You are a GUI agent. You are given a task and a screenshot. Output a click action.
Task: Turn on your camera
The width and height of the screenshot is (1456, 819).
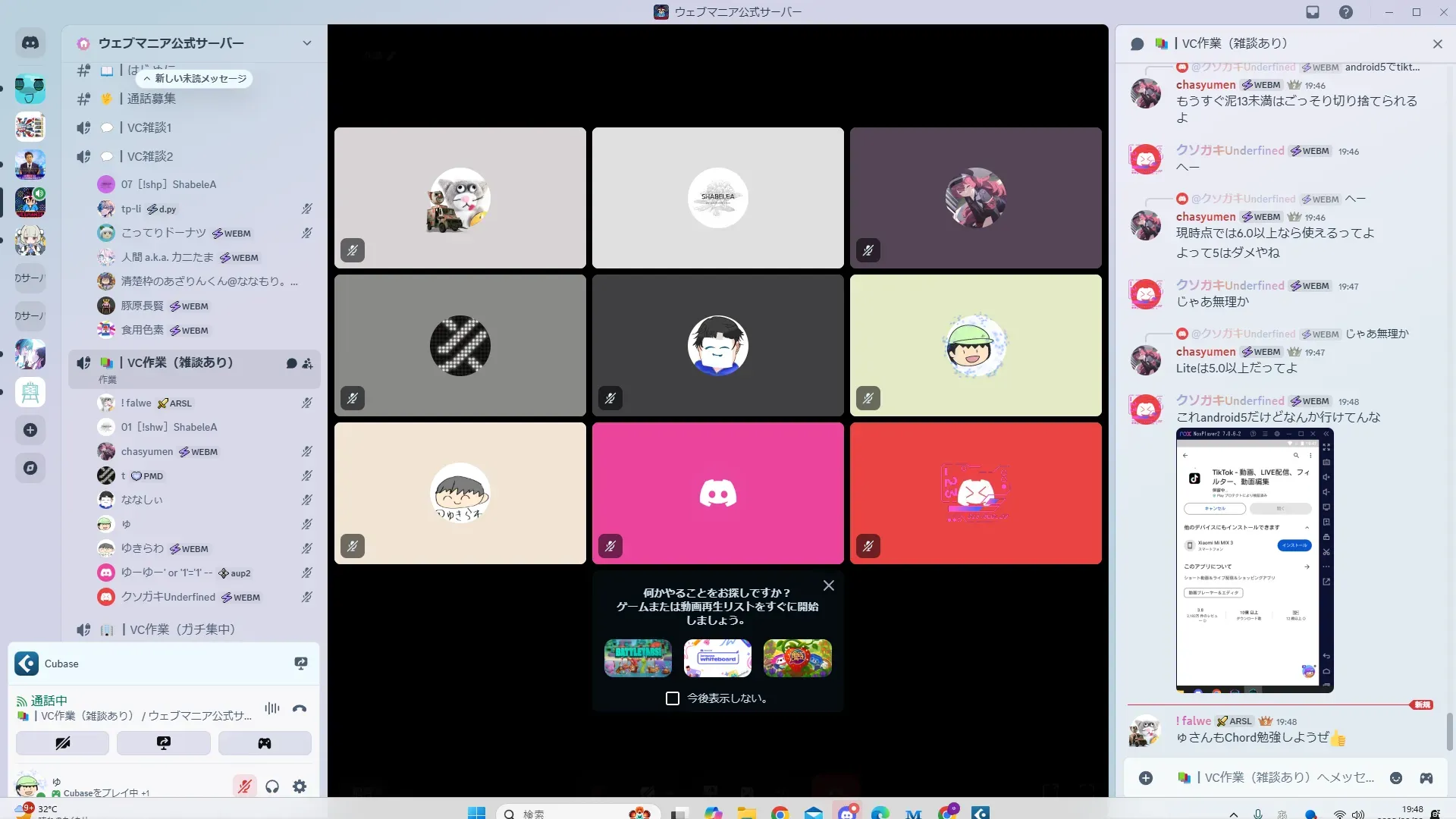pos(62,743)
